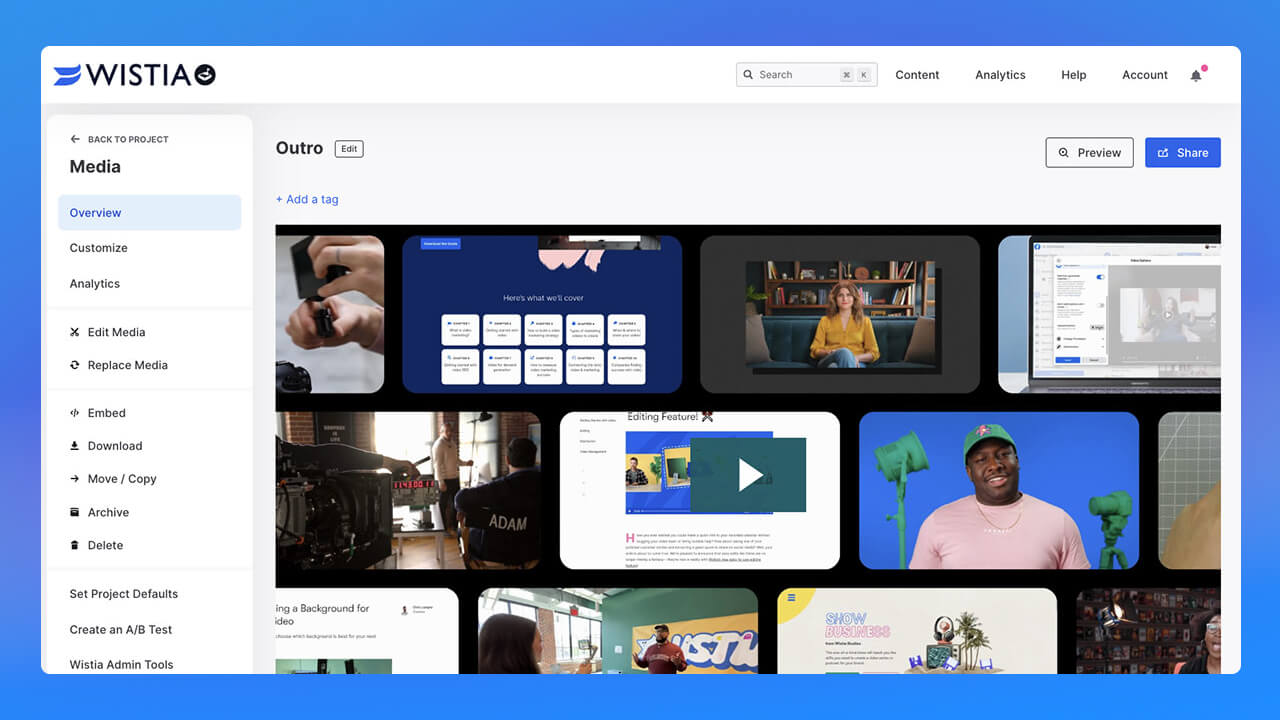Click the Share button's export icon
Viewport: 1280px width, 720px height.
click(x=1163, y=153)
